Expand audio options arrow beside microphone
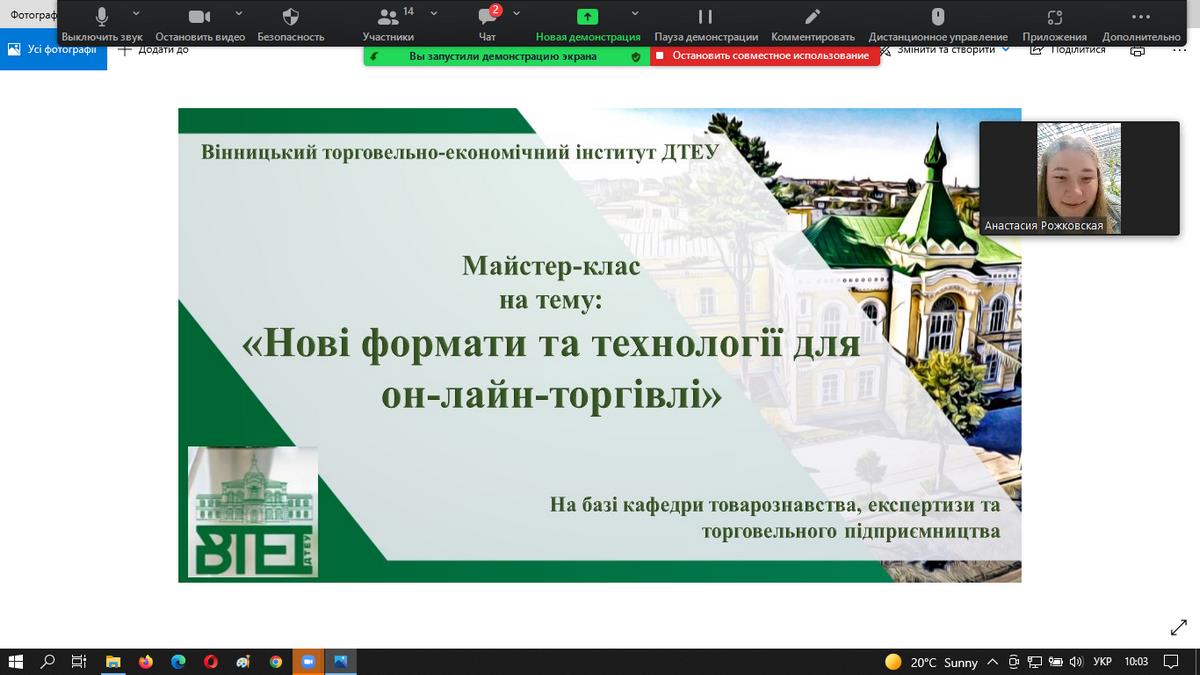The width and height of the screenshot is (1200, 675). [x=137, y=14]
